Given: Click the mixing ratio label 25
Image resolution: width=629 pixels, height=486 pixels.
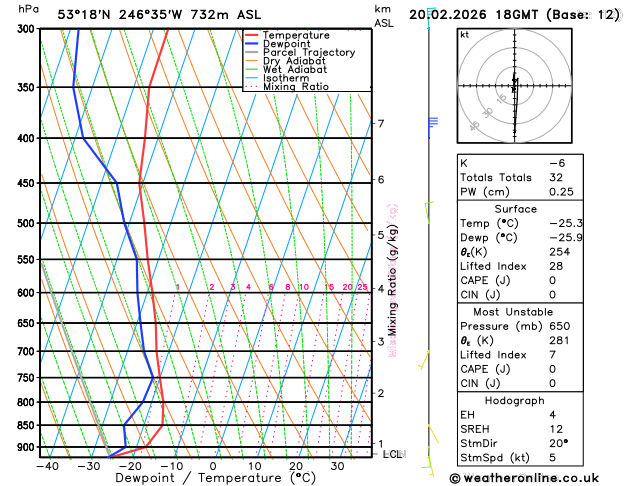Looking at the screenshot, I should coord(363,287).
